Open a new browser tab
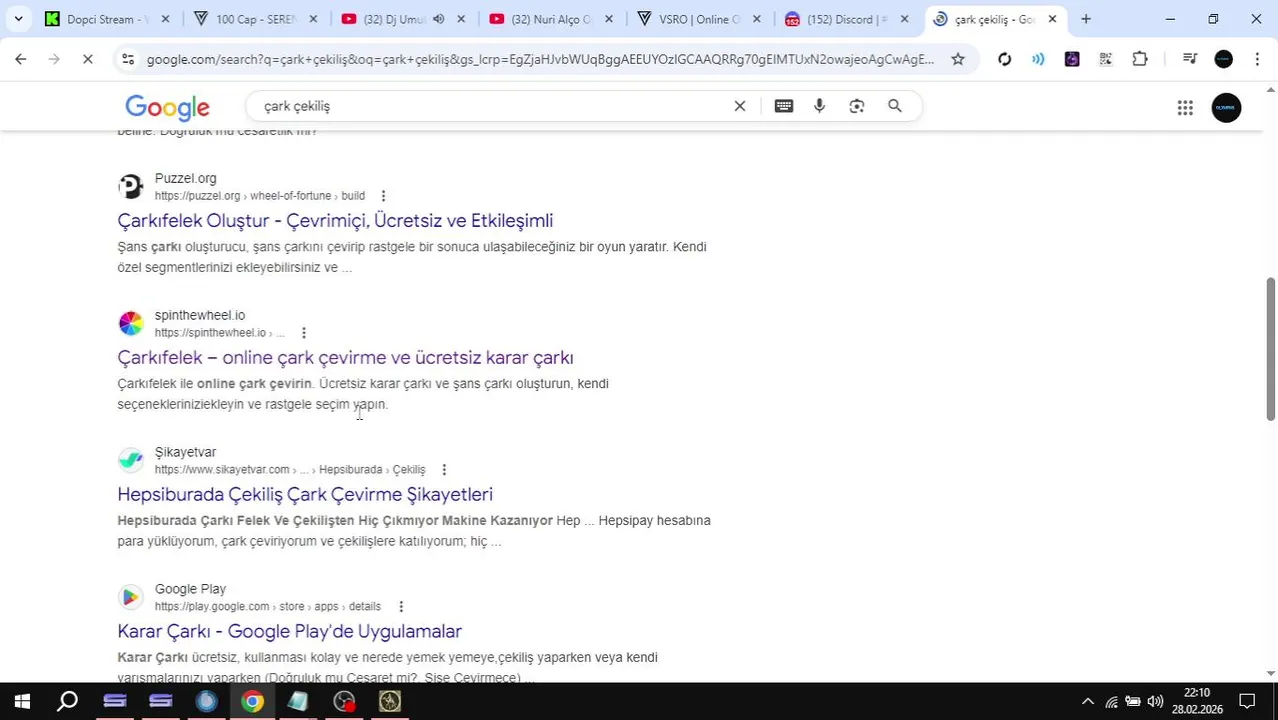 [x=1086, y=19]
